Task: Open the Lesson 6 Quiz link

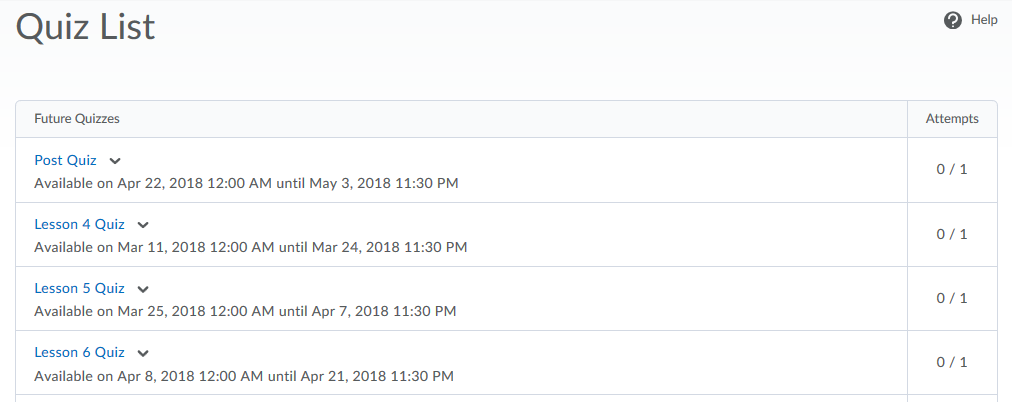Action: click(x=79, y=352)
